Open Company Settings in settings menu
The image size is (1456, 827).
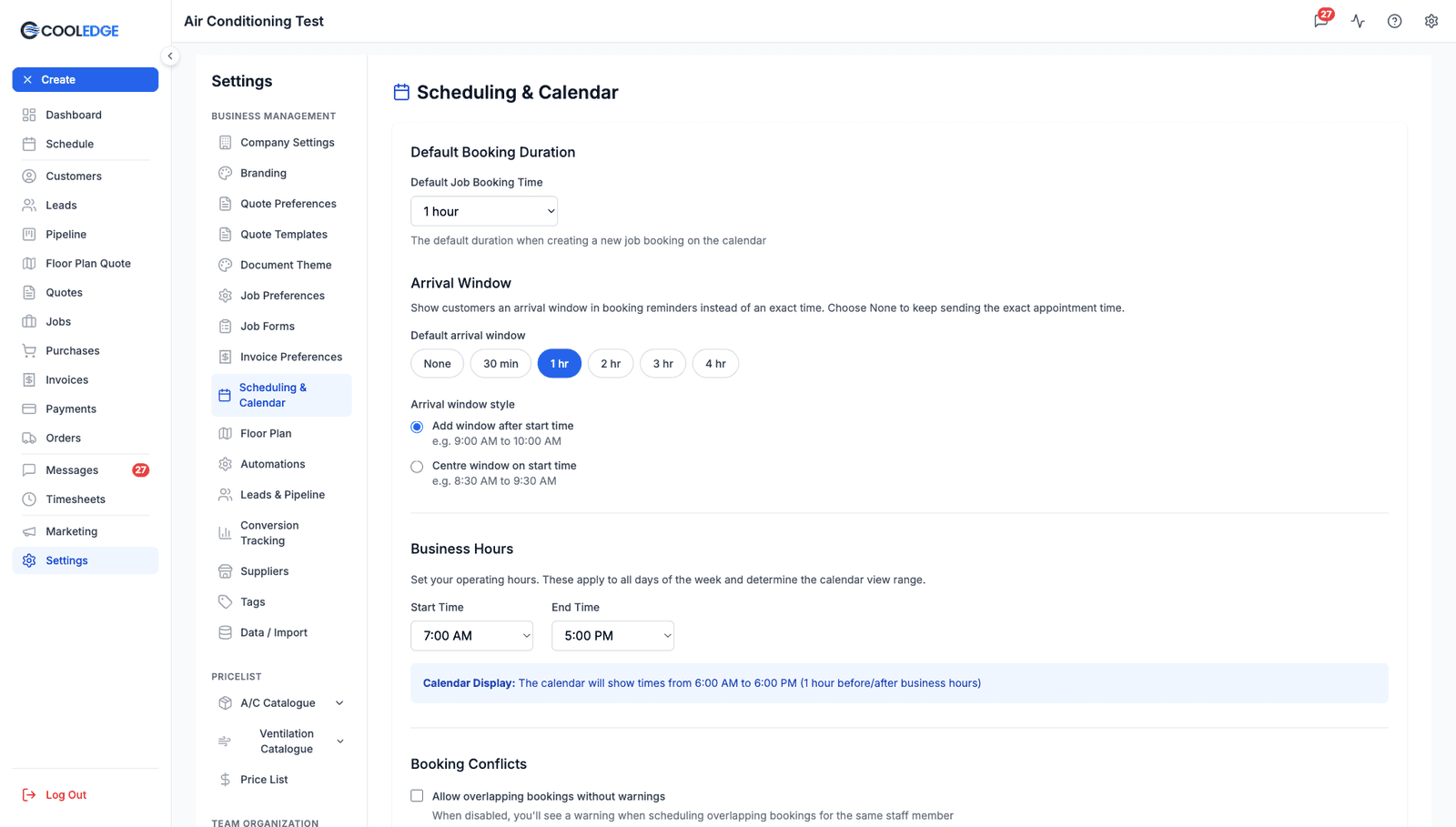(281, 143)
